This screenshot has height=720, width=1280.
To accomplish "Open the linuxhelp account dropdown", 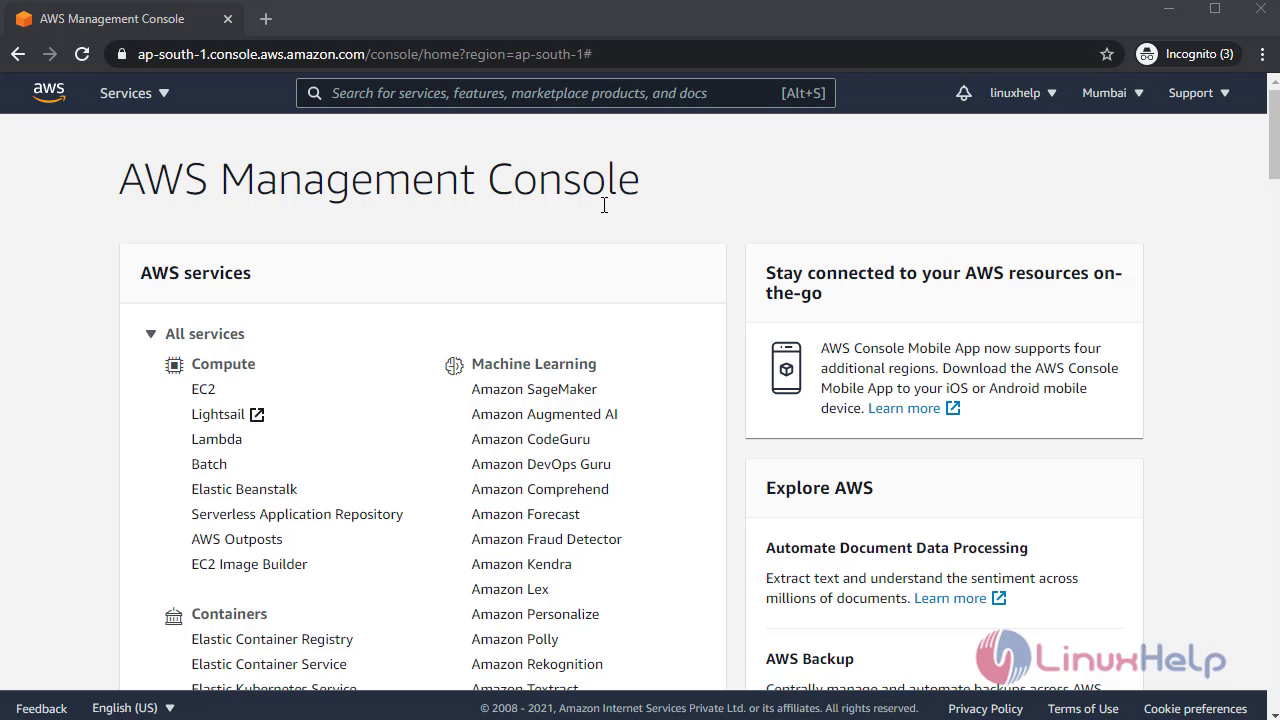I will pos(1023,93).
